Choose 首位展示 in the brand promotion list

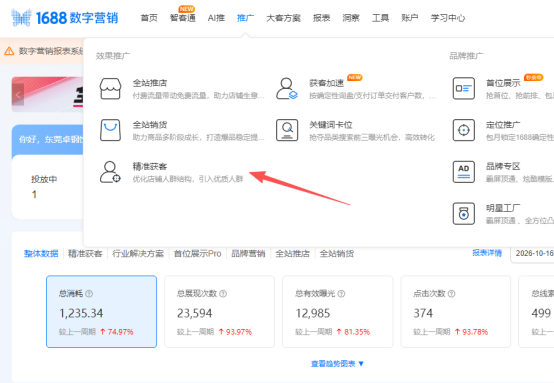tap(503, 83)
